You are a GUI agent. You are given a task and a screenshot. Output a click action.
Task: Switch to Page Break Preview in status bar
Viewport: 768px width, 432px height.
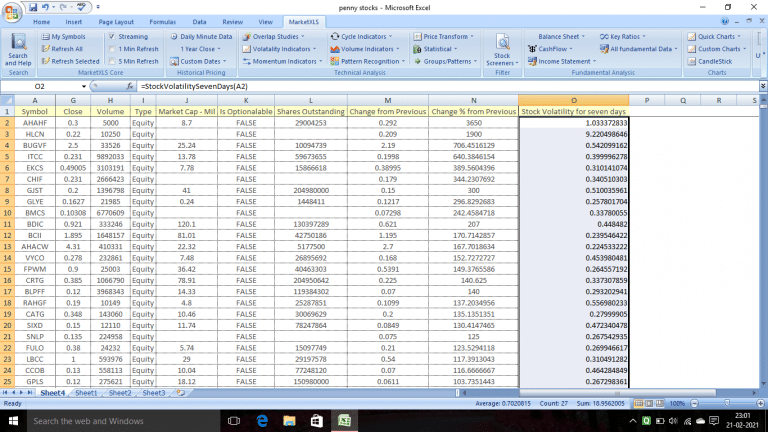(660, 404)
